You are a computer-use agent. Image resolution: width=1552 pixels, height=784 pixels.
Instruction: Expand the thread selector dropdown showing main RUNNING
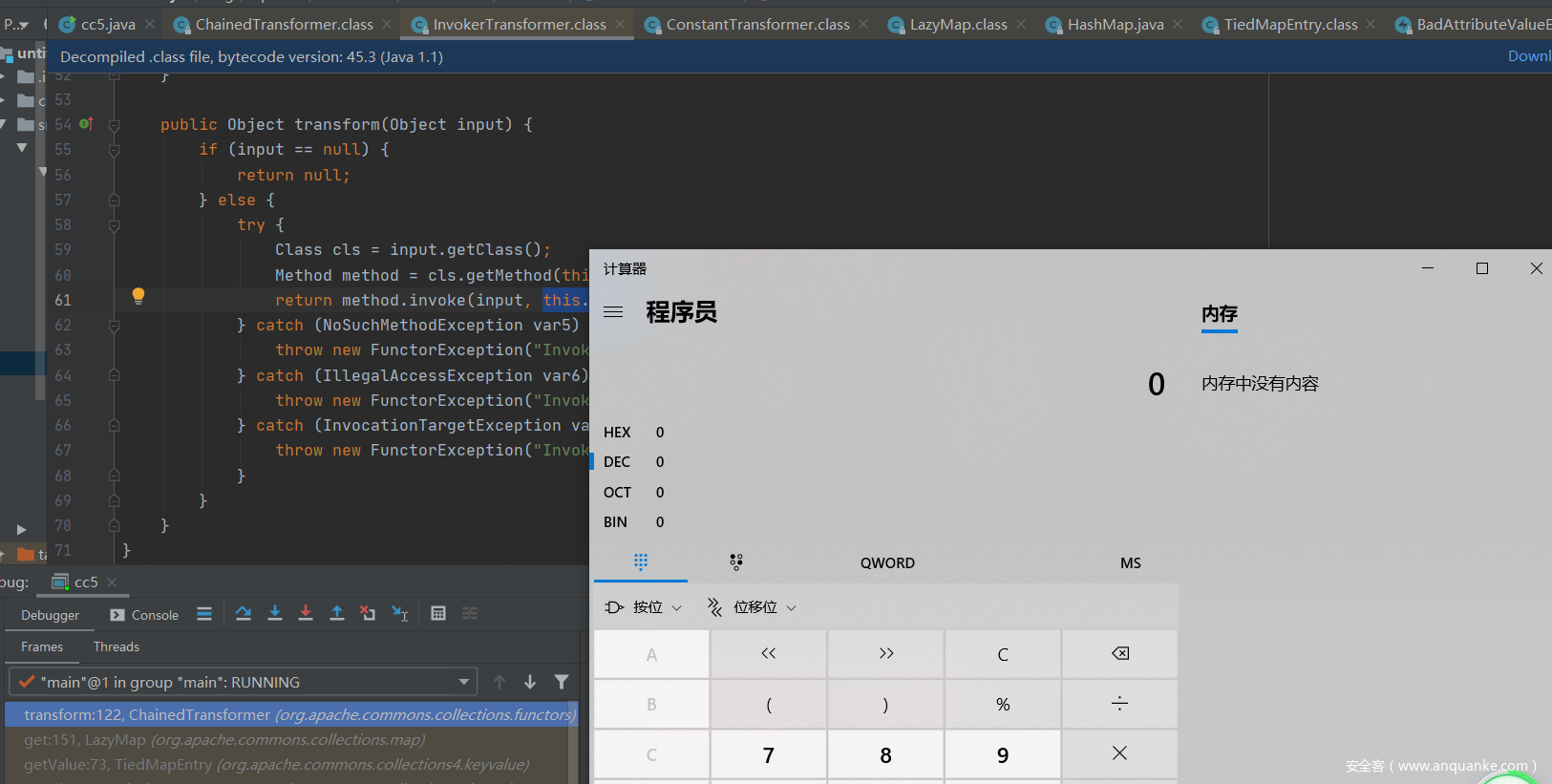(x=463, y=682)
